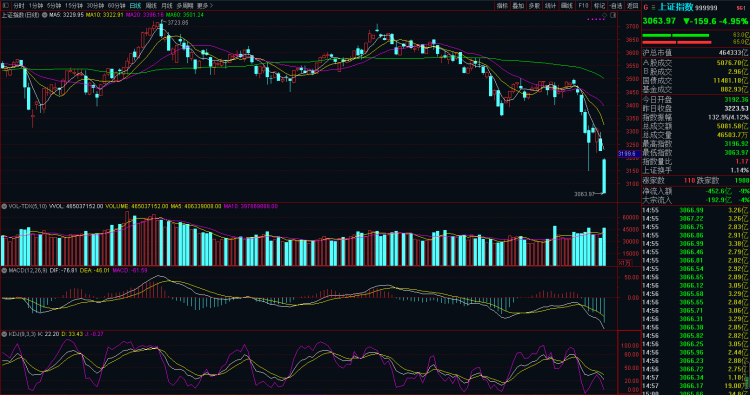Click the 返回 back button
This screenshot has width=750, height=395.
pyautogui.click(x=633, y=6)
